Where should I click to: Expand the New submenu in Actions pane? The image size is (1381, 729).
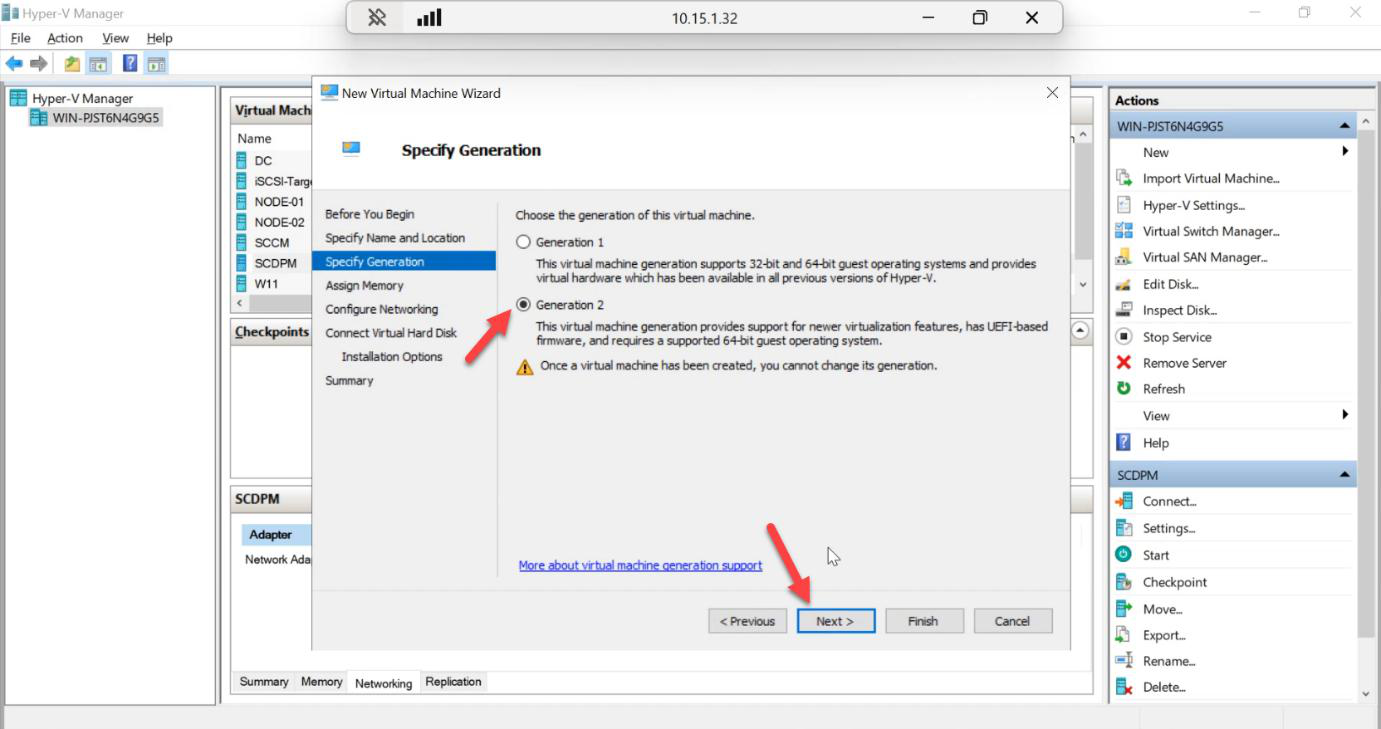coord(1345,152)
